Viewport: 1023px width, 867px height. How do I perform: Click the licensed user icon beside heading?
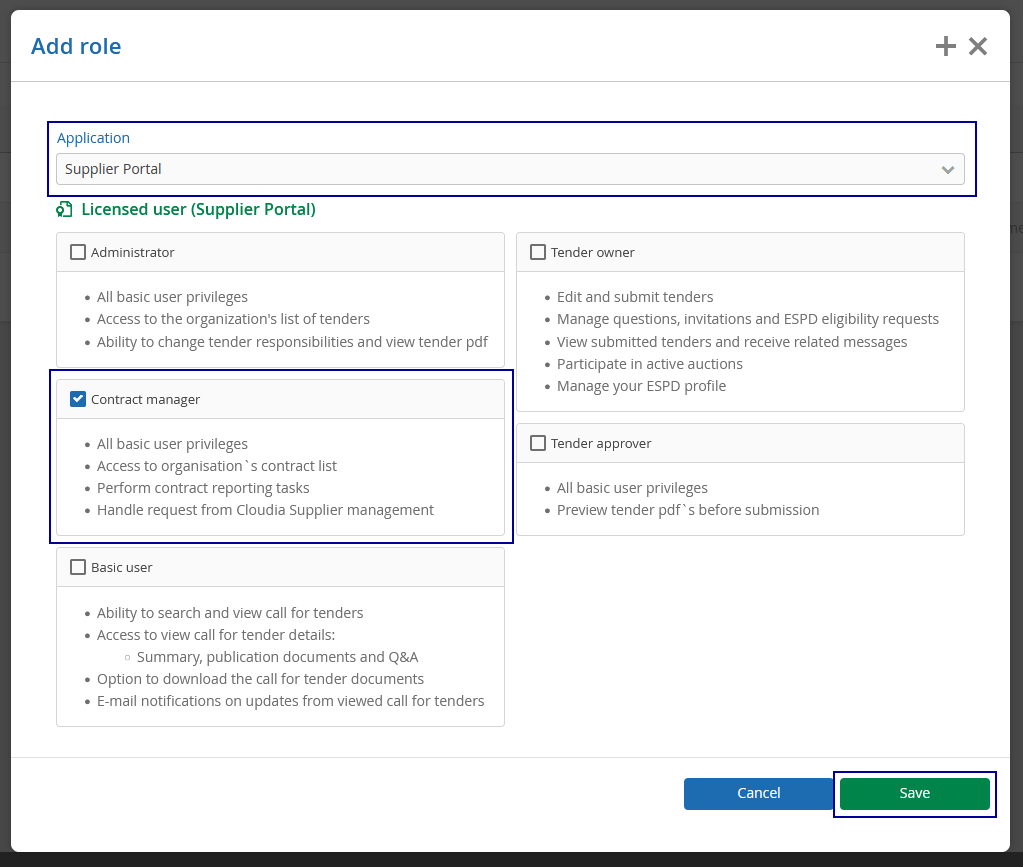pos(64,209)
